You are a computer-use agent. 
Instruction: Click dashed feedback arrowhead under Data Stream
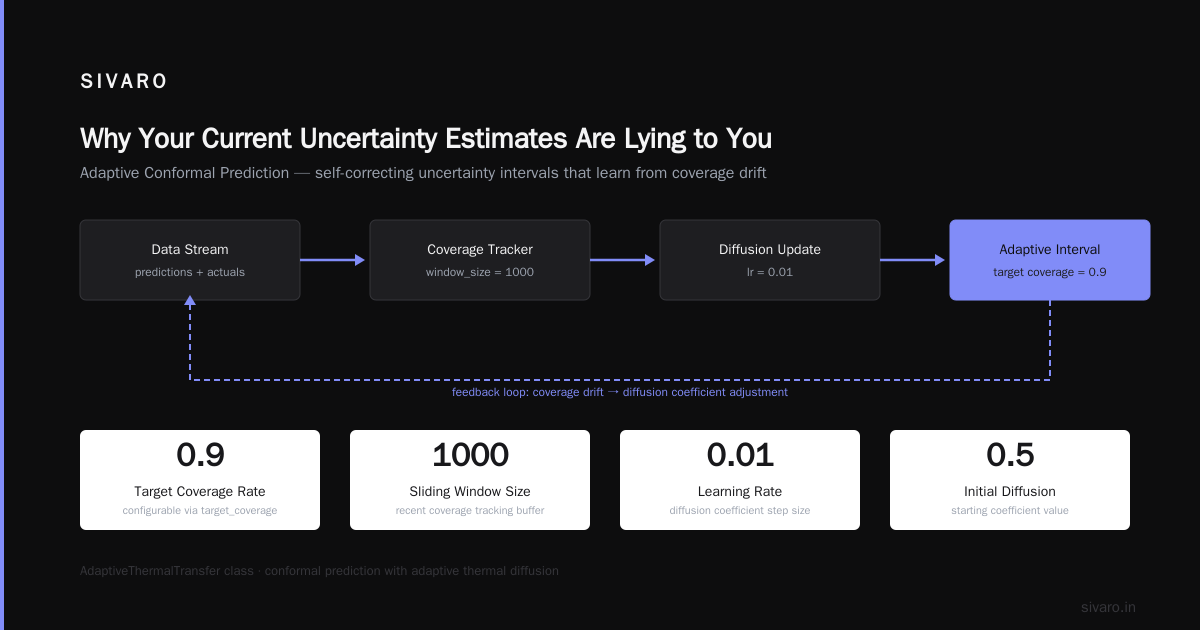click(190, 307)
